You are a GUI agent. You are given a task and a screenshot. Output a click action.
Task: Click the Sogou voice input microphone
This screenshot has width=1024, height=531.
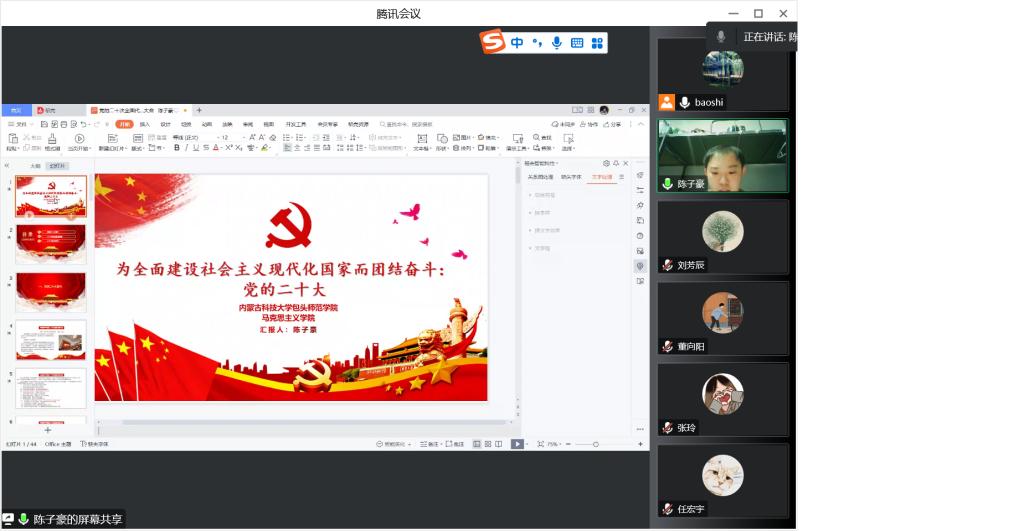(x=557, y=43)
